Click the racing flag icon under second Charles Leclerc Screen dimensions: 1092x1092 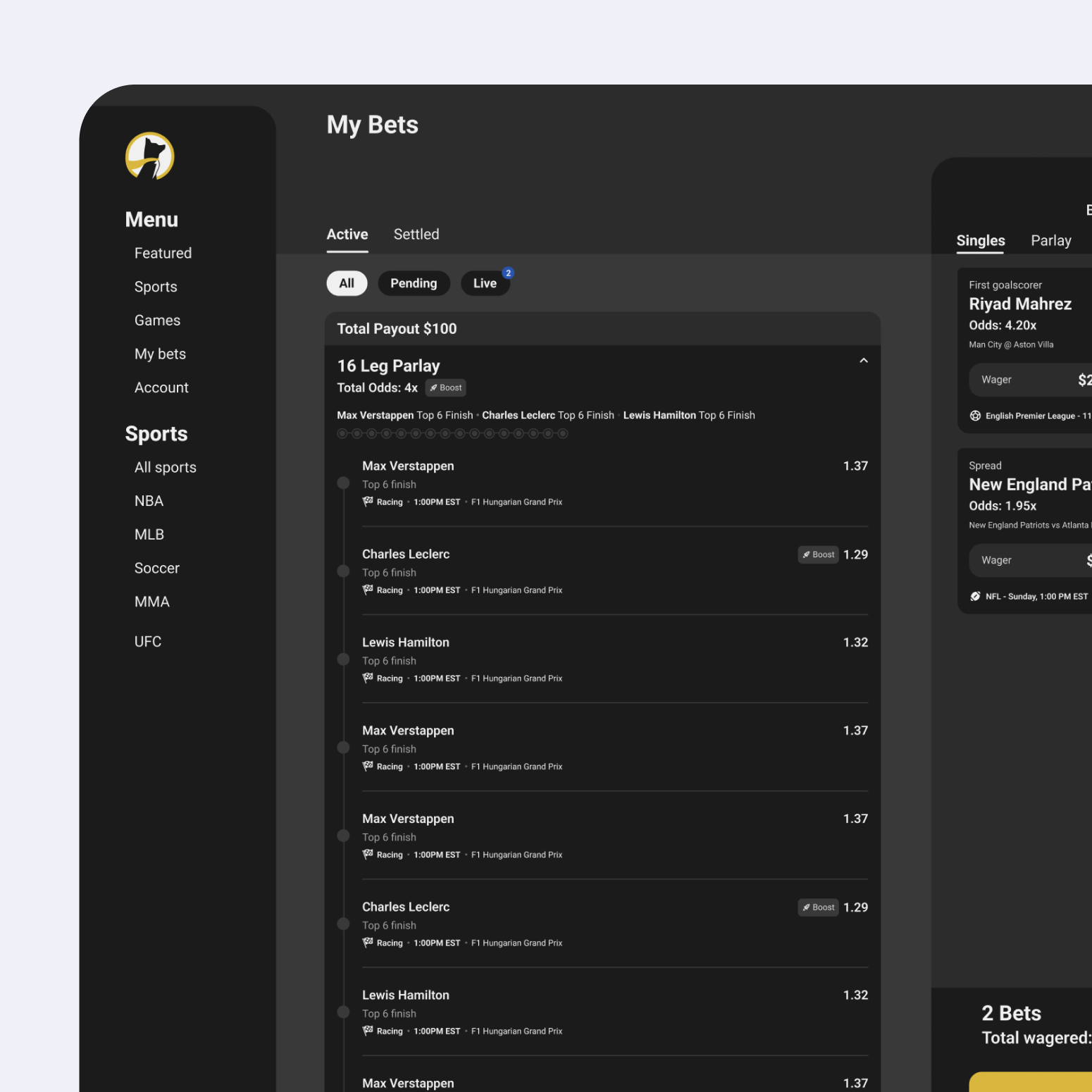tap(368, 942)
